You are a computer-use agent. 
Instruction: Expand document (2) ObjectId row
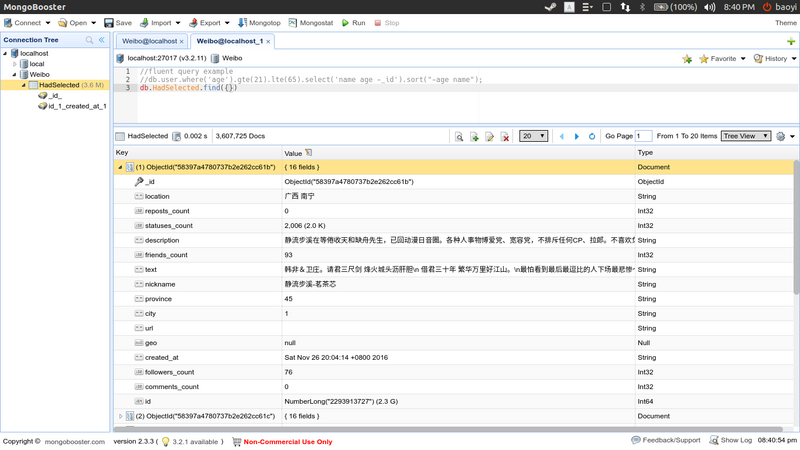(x=120, y=416)
